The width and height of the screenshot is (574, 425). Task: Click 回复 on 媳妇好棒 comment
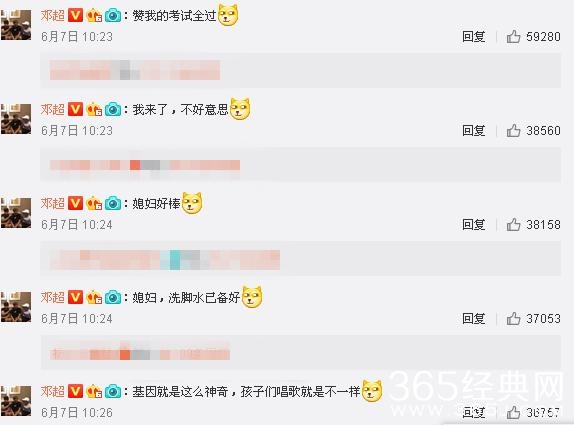pyautogui.click(x=473, y=224)
